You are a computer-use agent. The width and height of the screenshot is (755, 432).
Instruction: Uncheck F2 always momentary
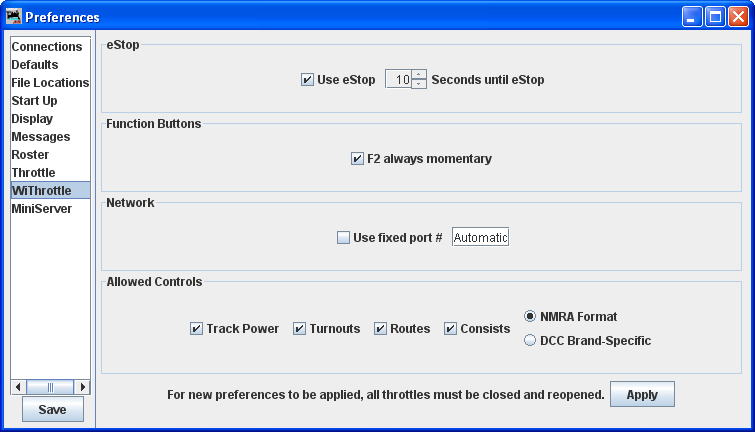coord(358,159)
